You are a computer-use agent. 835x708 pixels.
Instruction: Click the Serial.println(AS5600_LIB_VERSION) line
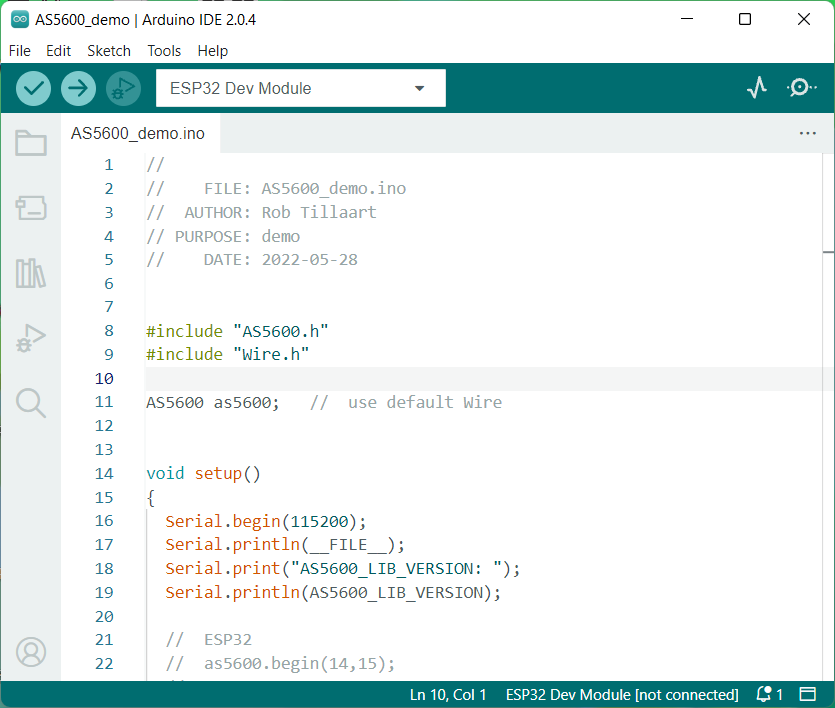pyautogui.click(x=333, y=592)
